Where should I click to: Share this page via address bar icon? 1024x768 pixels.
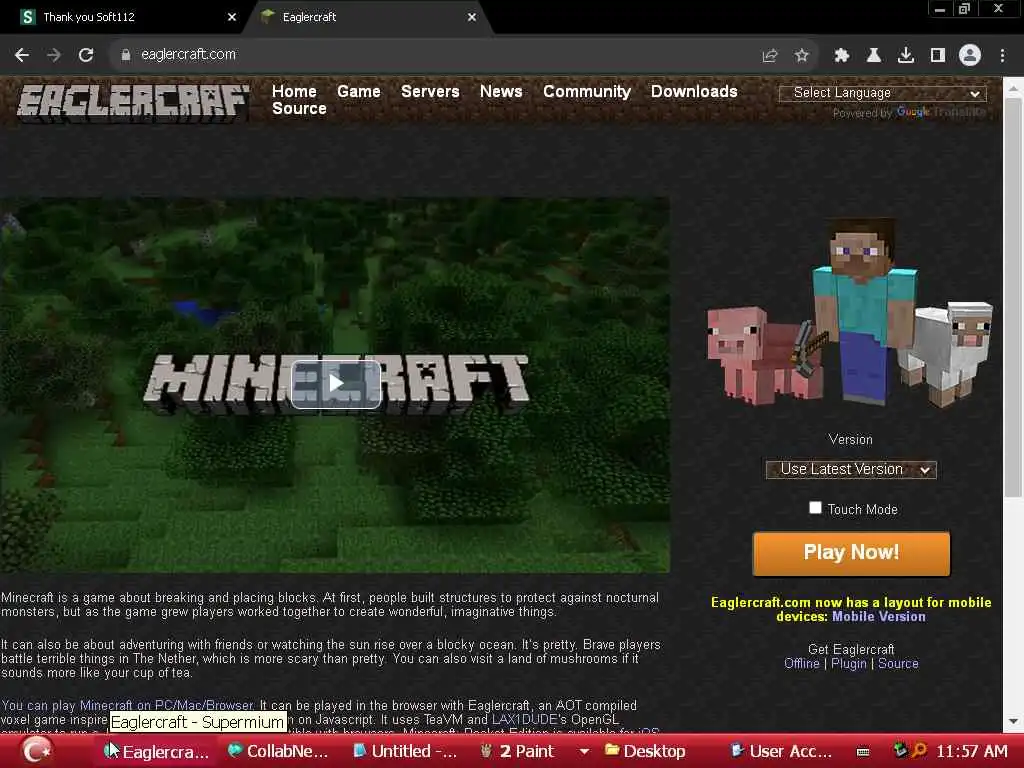click(x=770, y=56)
